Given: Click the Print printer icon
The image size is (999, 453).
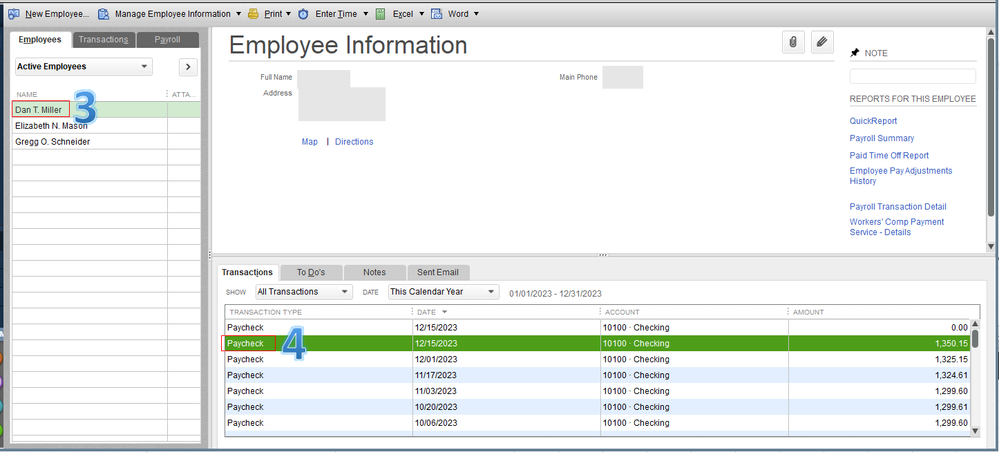Looking at the screenshot, I should [254, 13].
